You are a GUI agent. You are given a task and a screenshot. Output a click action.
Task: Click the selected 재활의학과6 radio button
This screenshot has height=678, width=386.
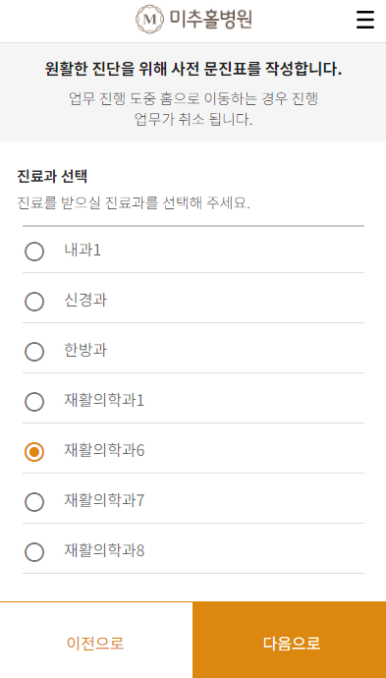pos(34,452)
